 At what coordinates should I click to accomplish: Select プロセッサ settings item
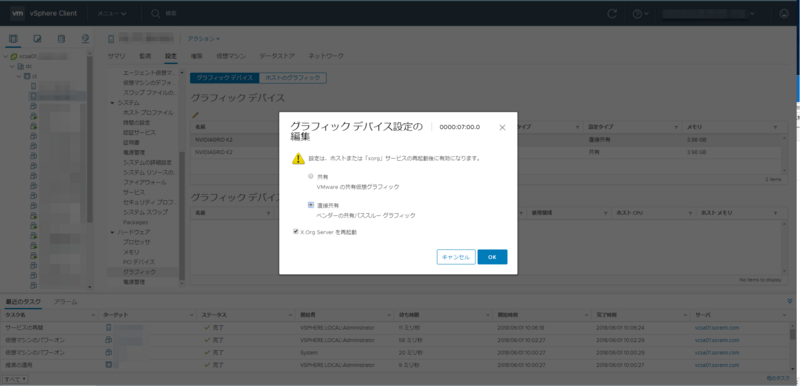(x=137, y=242)
